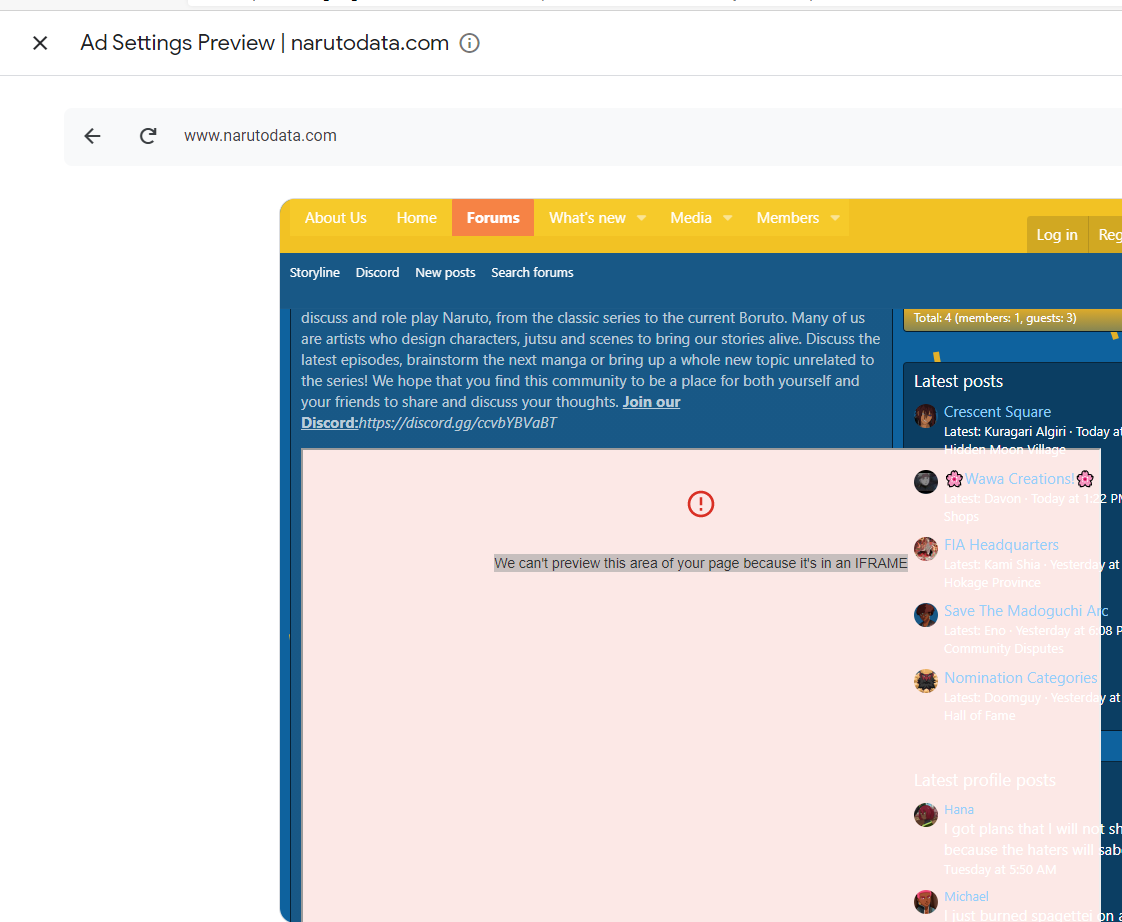The width and height of the screenshot is (1122, 922).
Task: Click Hana's profile post avatar
Action: pos(925,814)
